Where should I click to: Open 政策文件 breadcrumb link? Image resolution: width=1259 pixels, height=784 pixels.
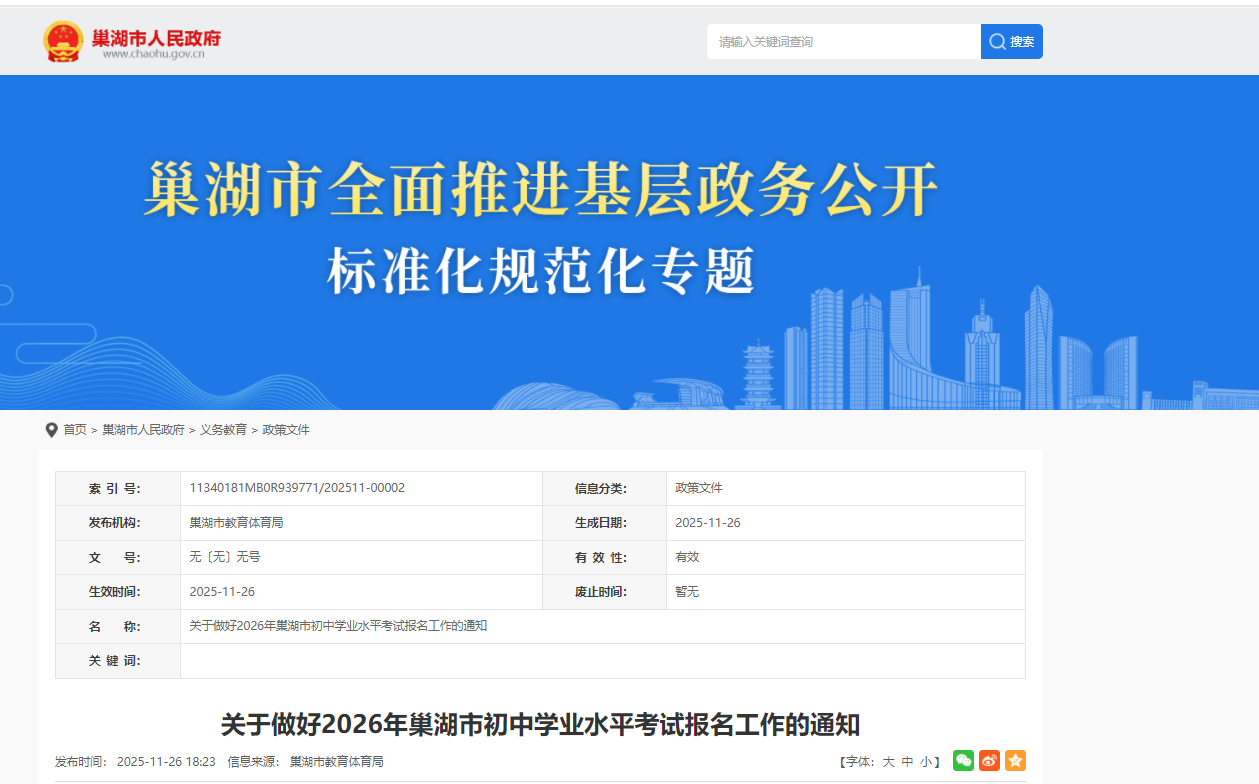click(x=286, y=430)
